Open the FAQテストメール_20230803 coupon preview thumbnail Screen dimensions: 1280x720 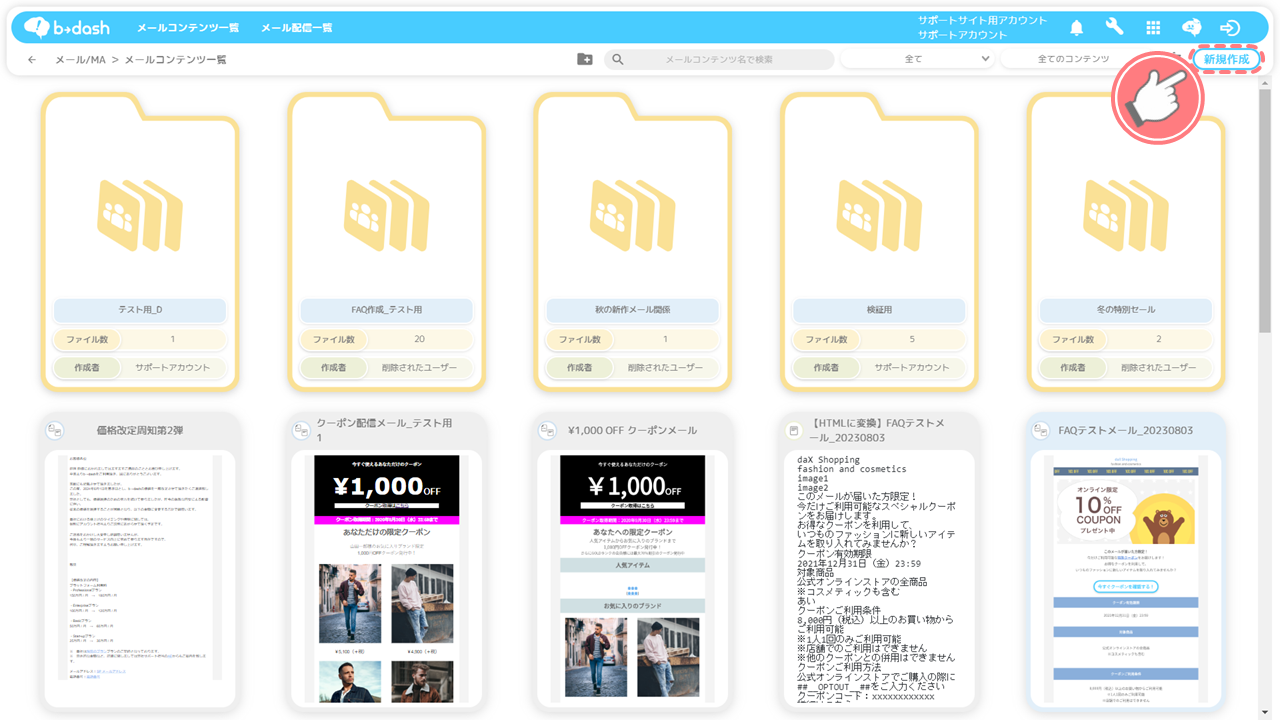[1127, 579]
